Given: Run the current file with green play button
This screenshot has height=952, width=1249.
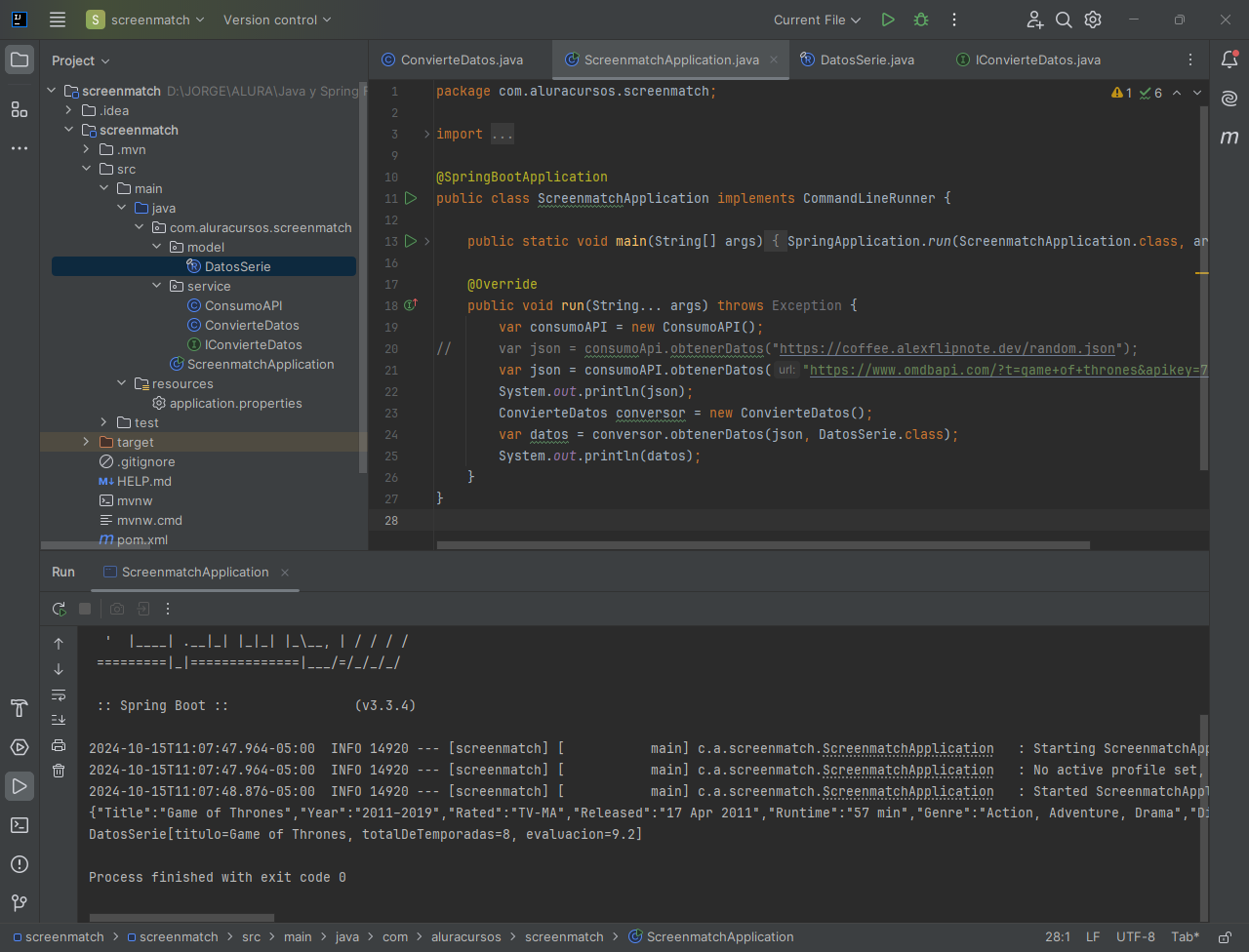Looking at the screenshot, I should [x=888, y=20].
